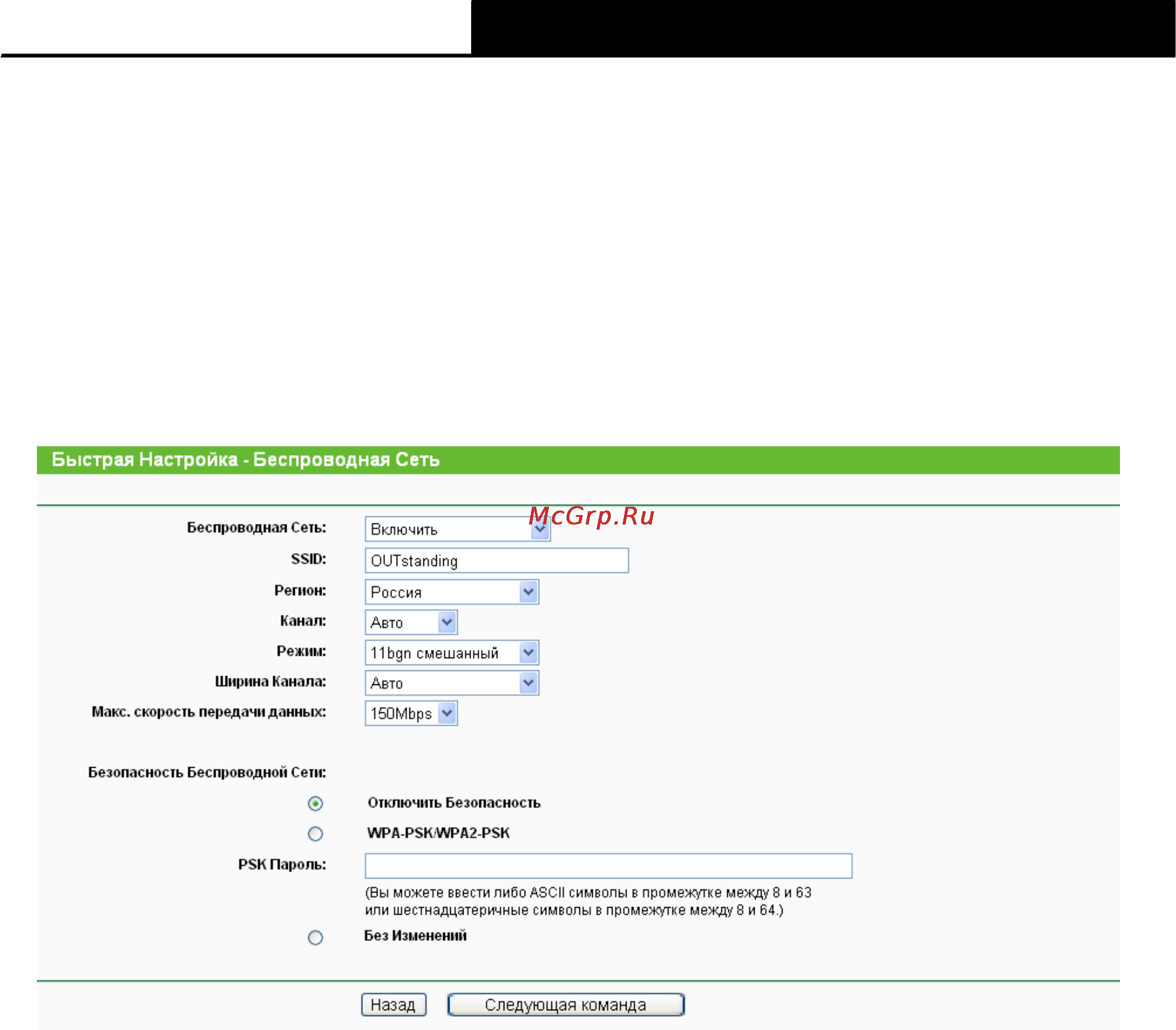Click the Беспроводная Сеть field label
Viewport: 1176px width, 1030px height.
click(257, 528)
